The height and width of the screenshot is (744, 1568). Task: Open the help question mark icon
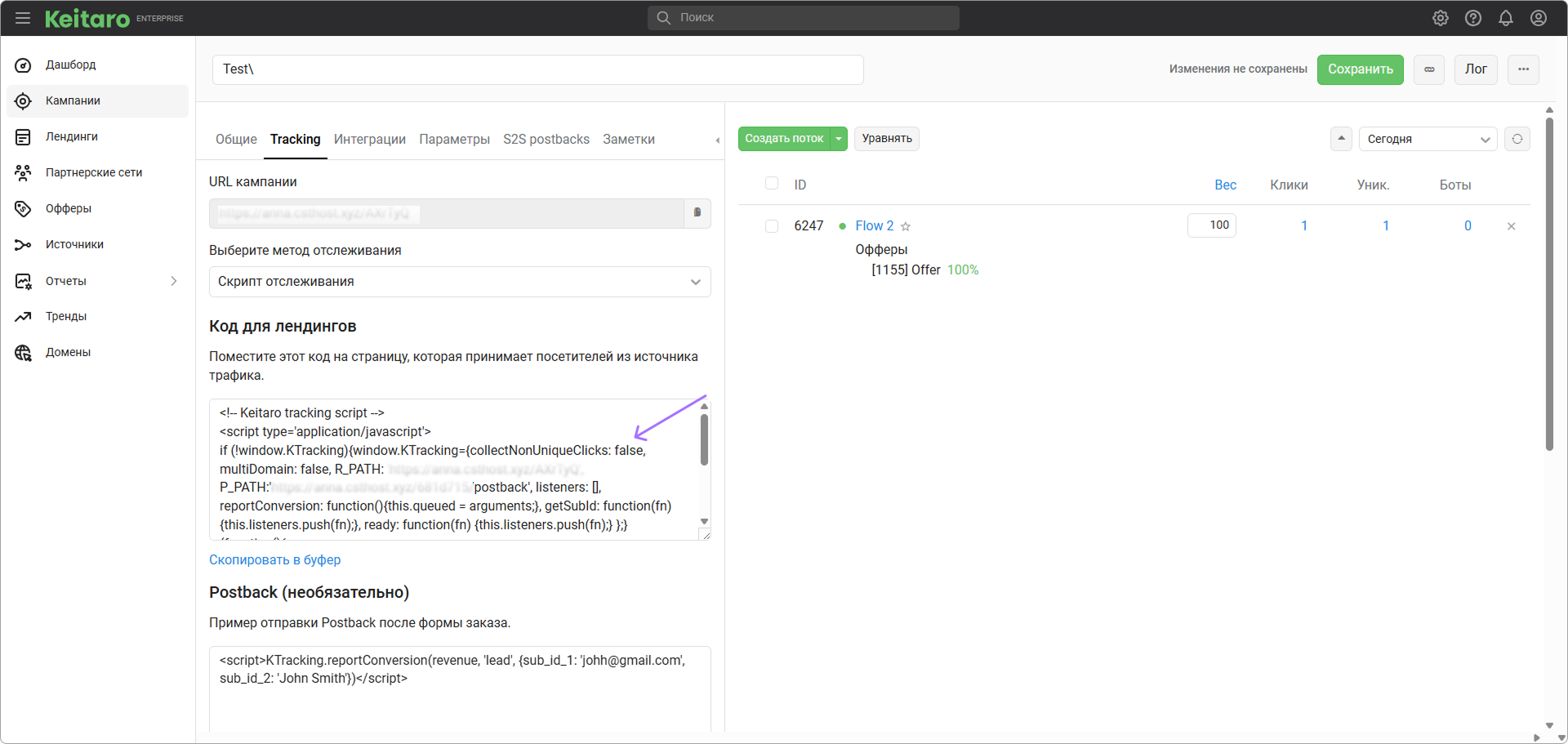pos(1473,18)
